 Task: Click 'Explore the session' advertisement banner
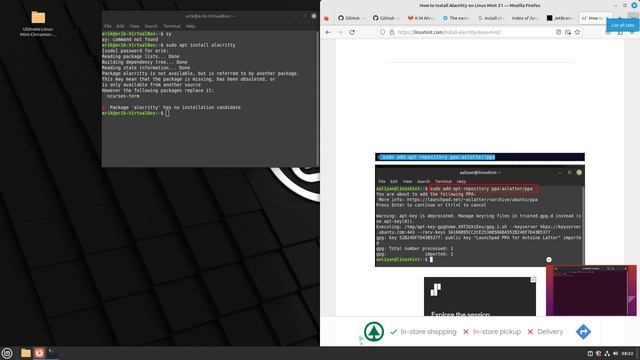pos(480,296)
